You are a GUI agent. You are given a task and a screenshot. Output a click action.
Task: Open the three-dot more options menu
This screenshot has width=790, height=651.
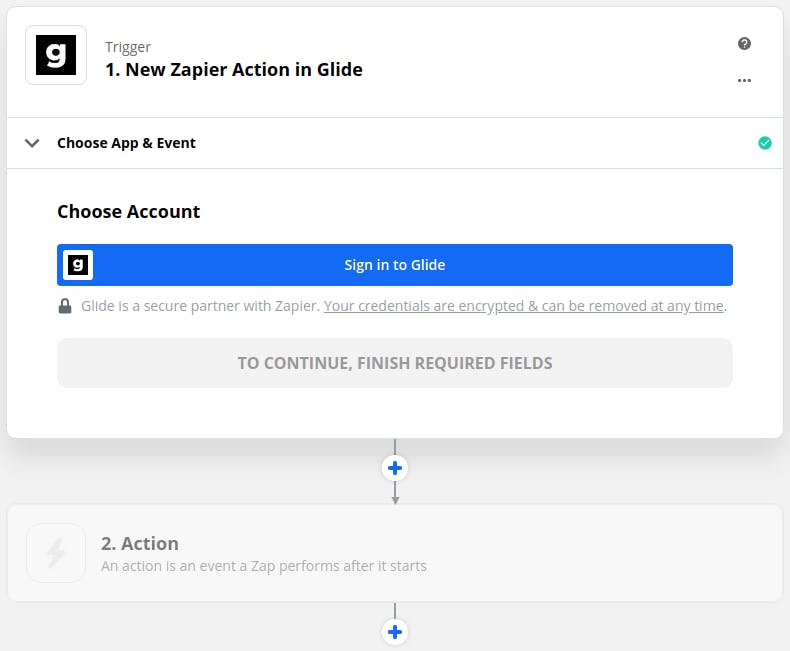744,80
